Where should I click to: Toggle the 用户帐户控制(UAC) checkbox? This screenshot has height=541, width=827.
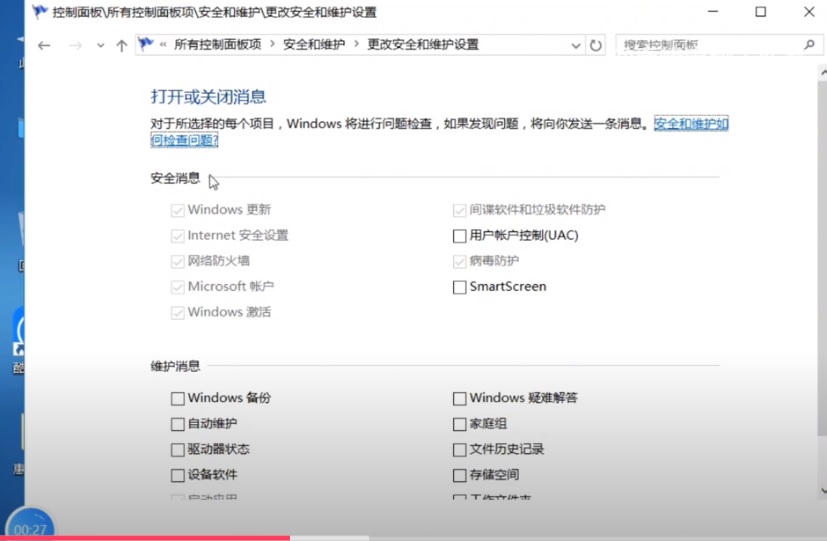(459, 236)
